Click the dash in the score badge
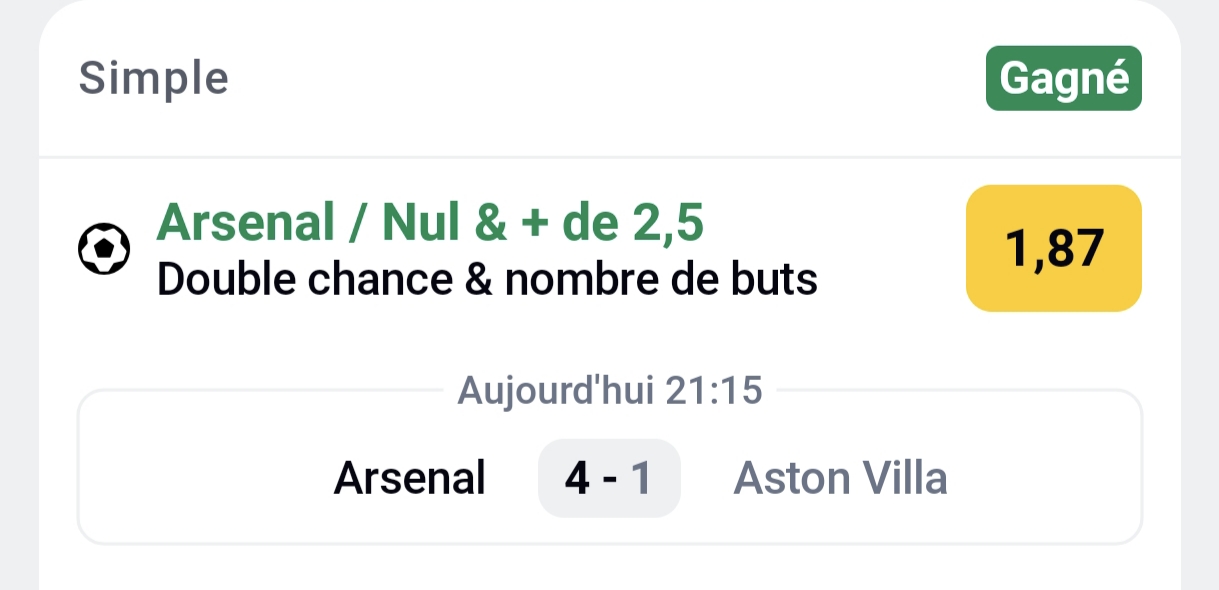 click(609, 479)
